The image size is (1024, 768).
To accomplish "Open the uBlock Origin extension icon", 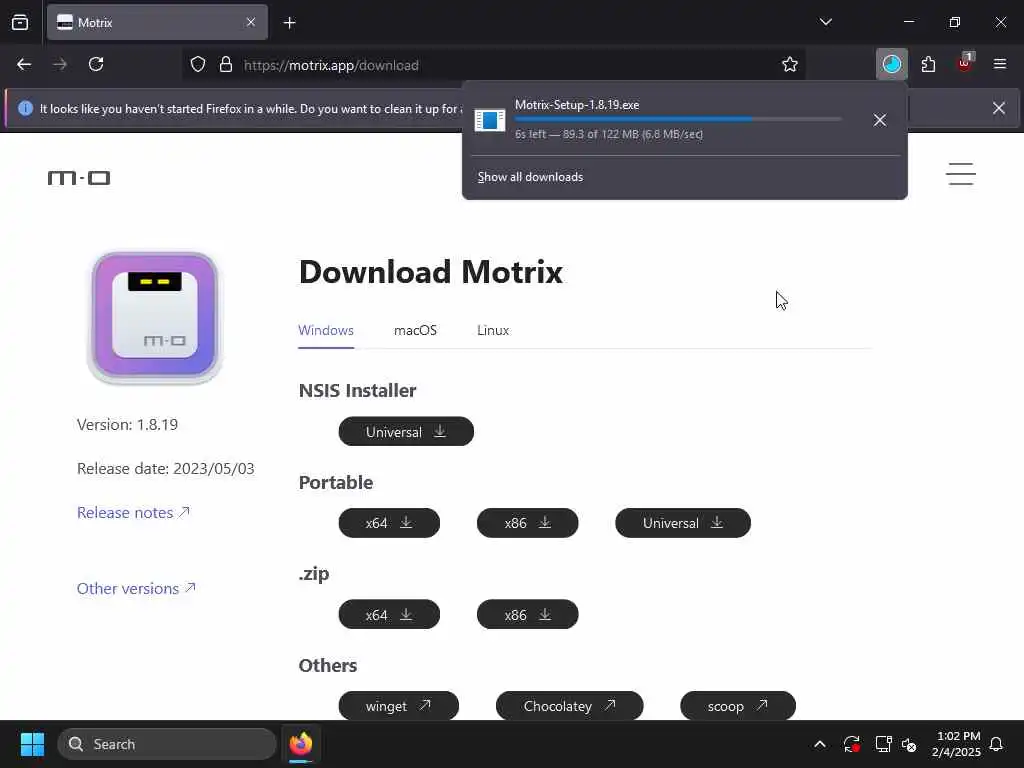I will (x=965, y=63).
